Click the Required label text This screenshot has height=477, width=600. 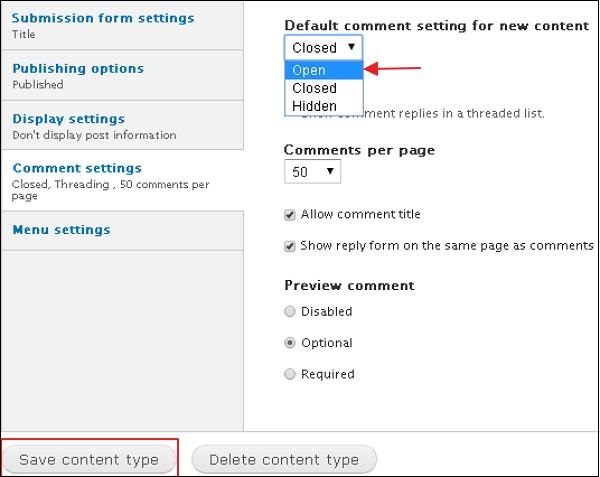[x=327, y=374]
